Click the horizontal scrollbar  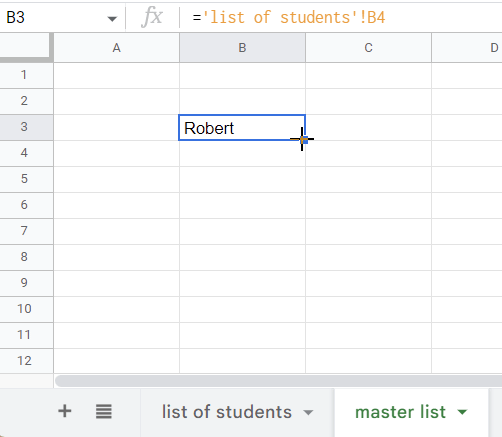coord(278,381)
